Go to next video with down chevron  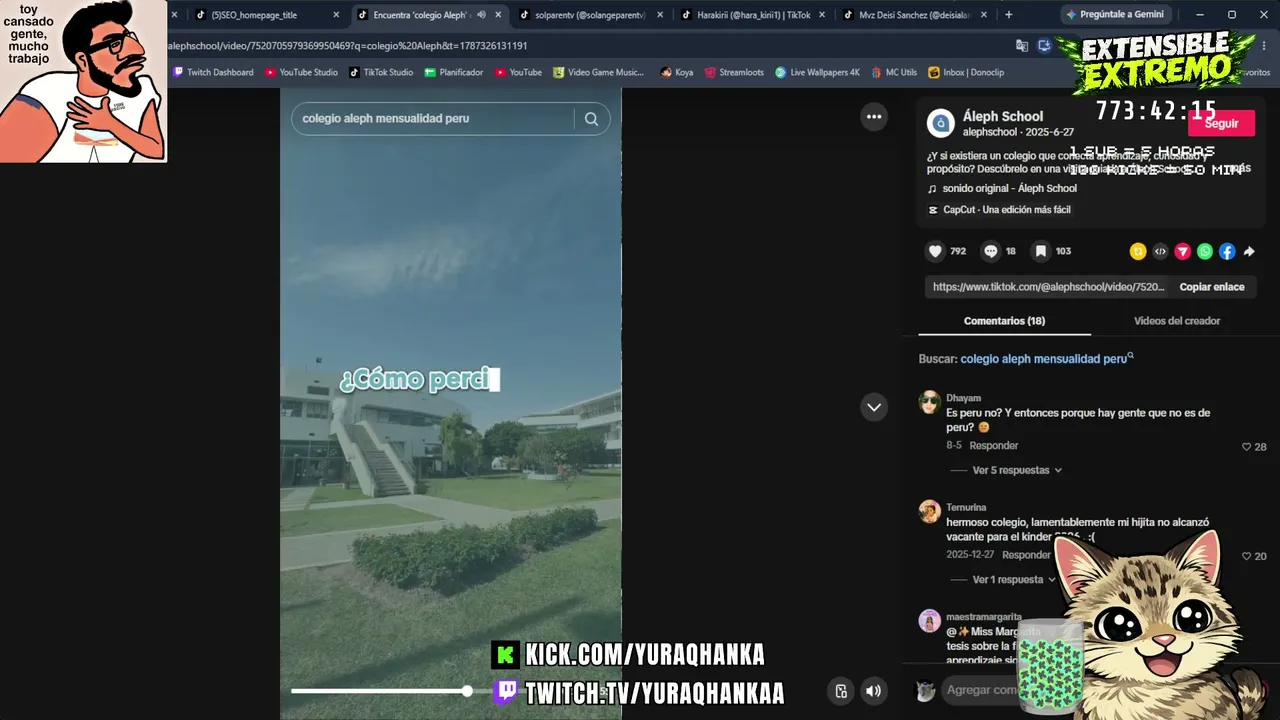click(x=874, y=407)
